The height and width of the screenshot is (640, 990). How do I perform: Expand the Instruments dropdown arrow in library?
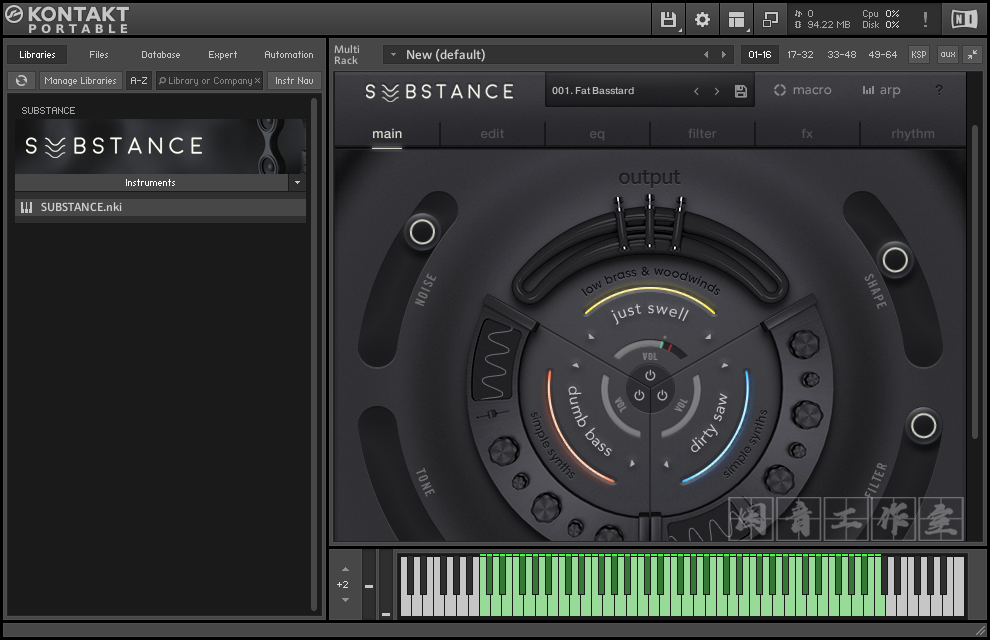coord(296,183)
